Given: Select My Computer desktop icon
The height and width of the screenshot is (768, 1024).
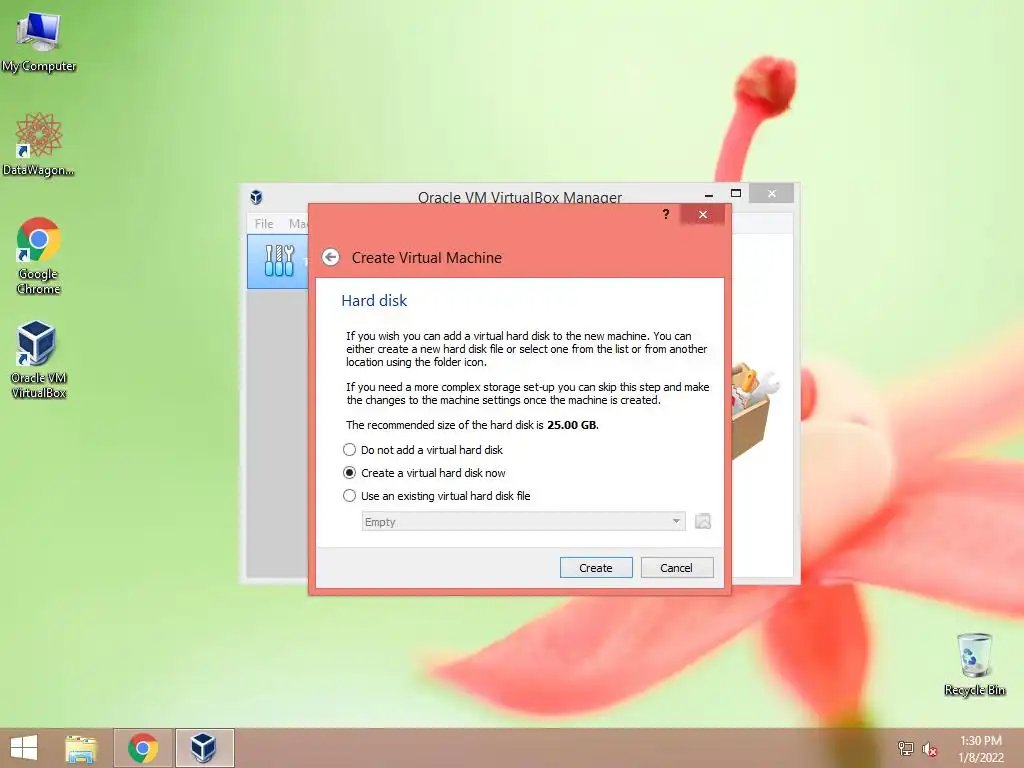Looking at the screenshot, I should point(39,42).
